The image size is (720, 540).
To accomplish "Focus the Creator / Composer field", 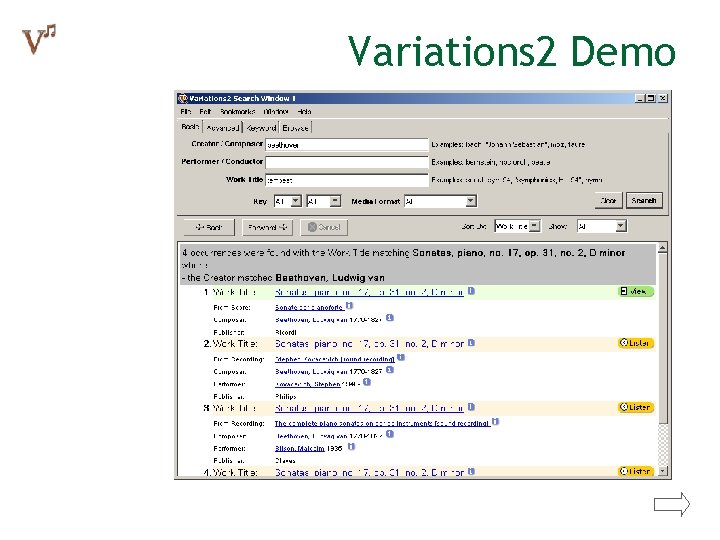I will (x=347, y=145).
